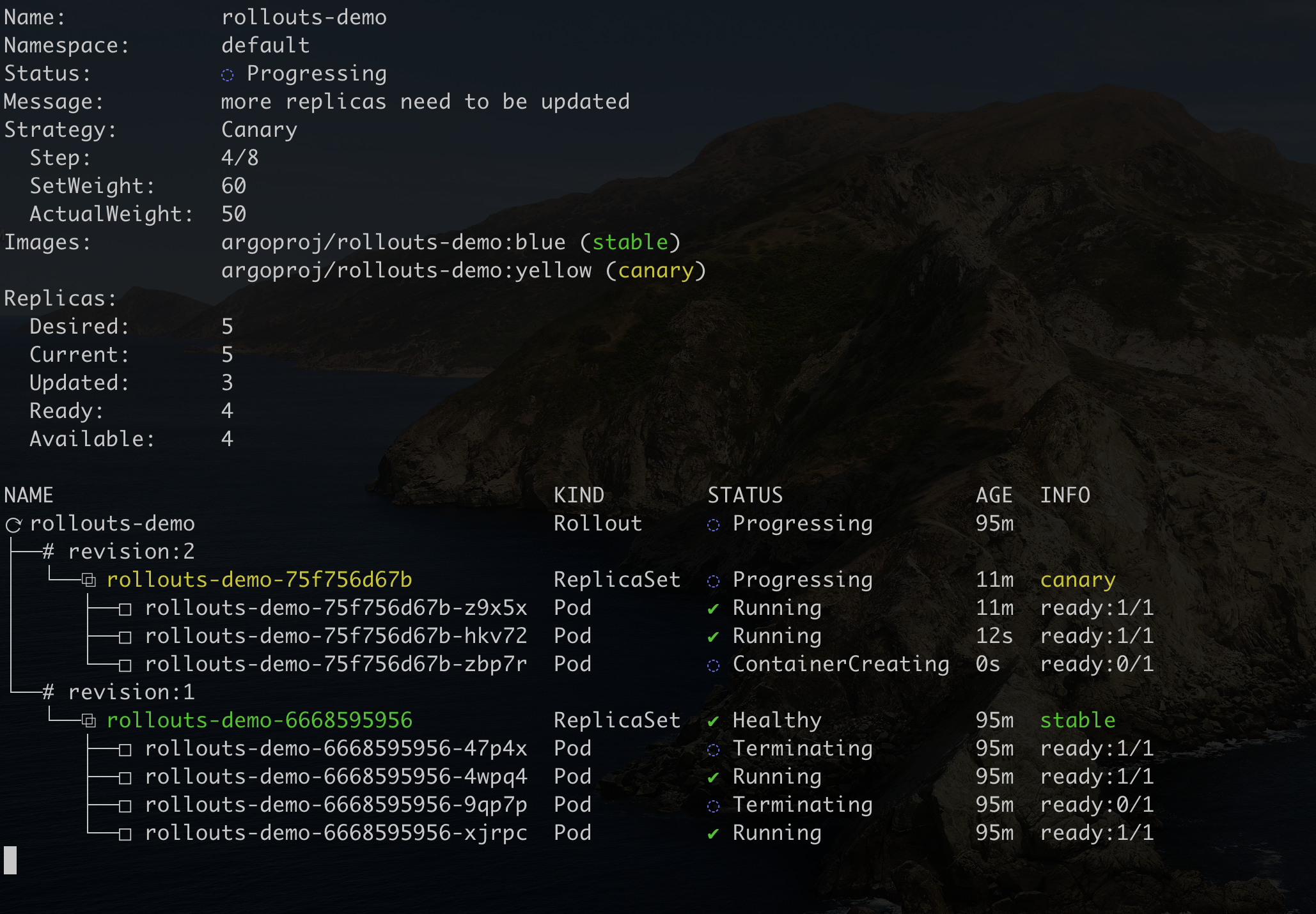Click the Healthy checkmark for stable ReplicaSet

[x=713, y=722]
